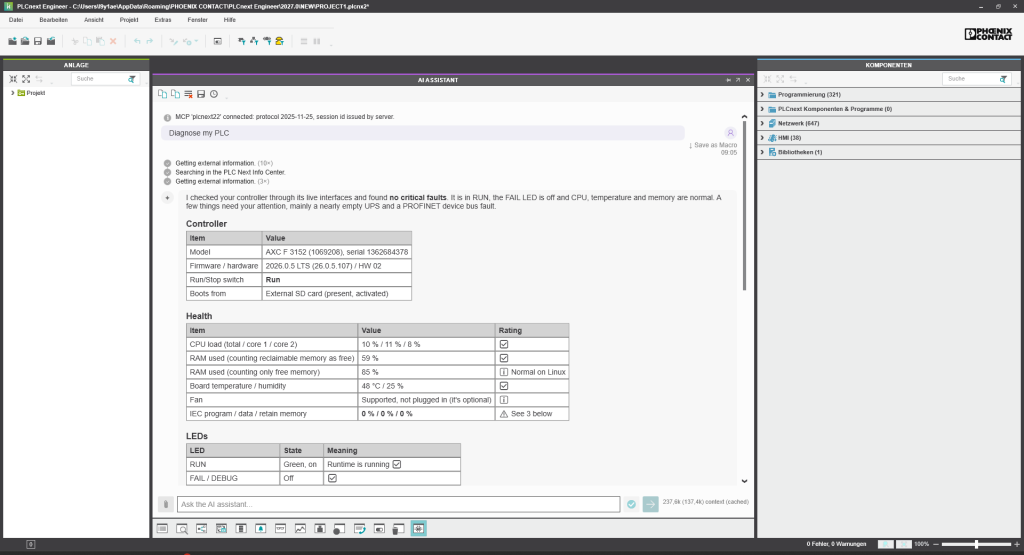Click the plus zoom-in button in status bar
Screen dimensions: 1024x555
tap(1017, 544)
